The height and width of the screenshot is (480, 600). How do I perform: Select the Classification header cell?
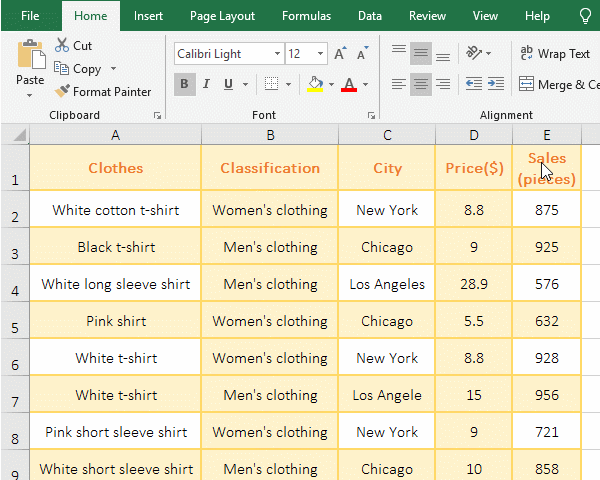tap(270, 168)
